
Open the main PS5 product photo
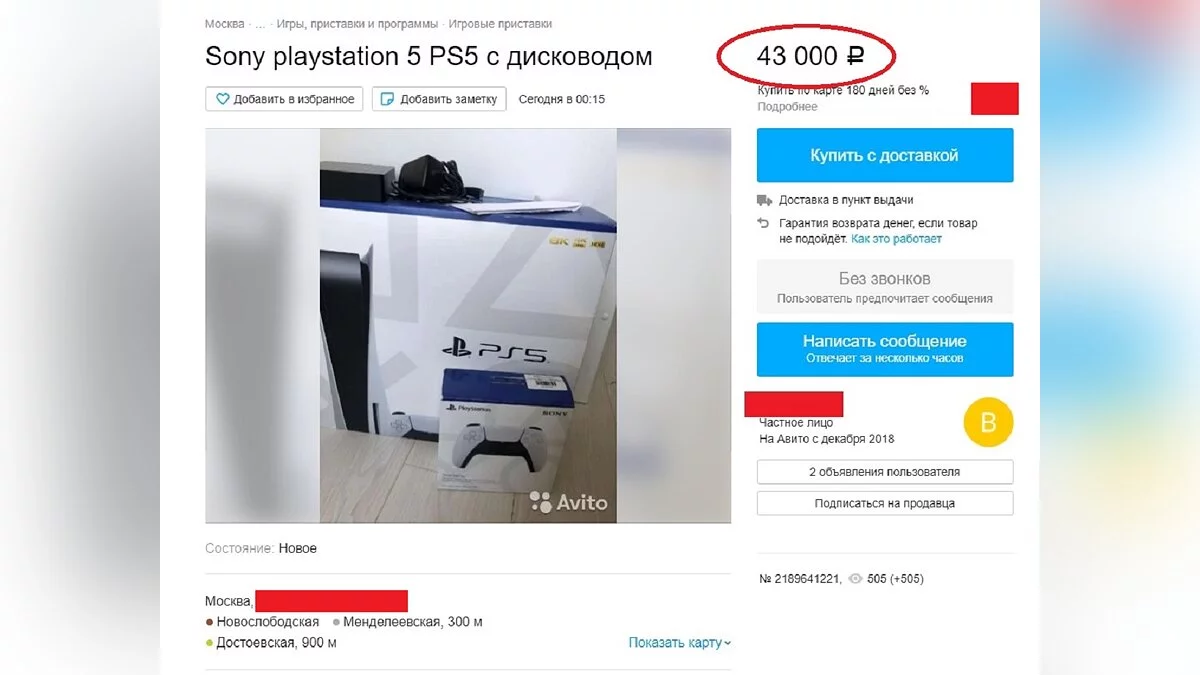(468, 325)
